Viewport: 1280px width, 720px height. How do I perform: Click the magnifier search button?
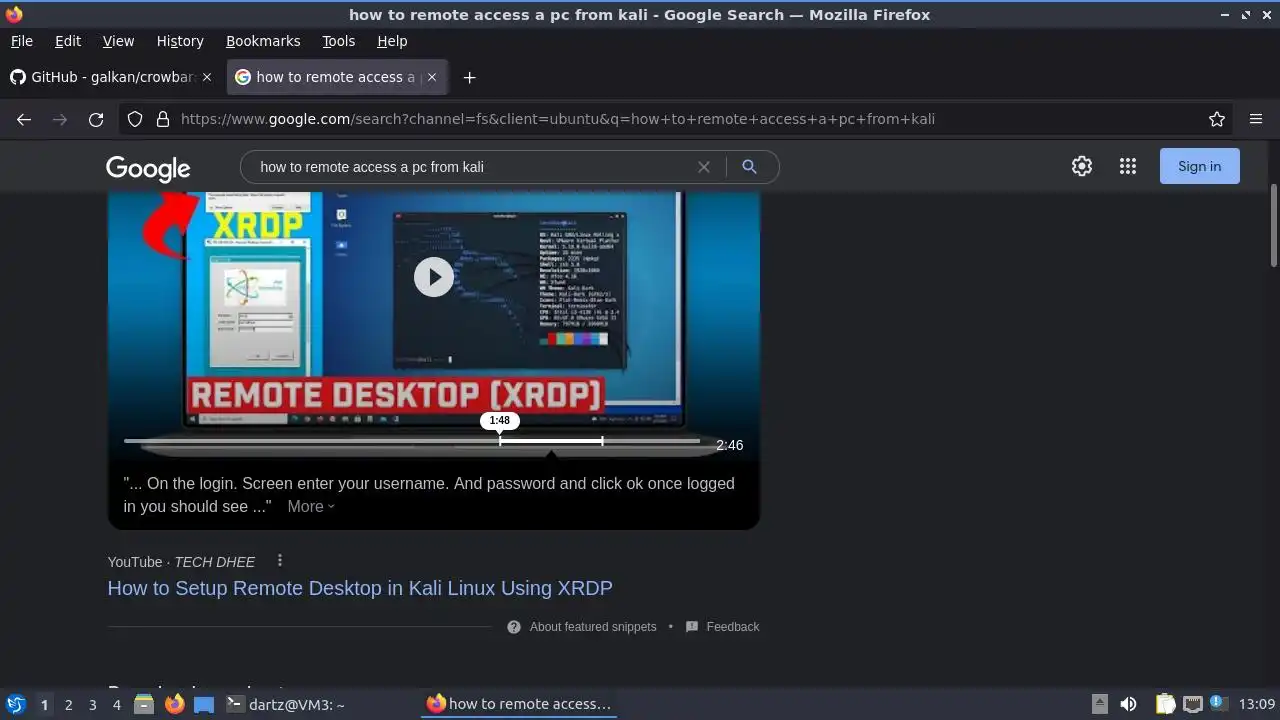(x=749, y=167)
